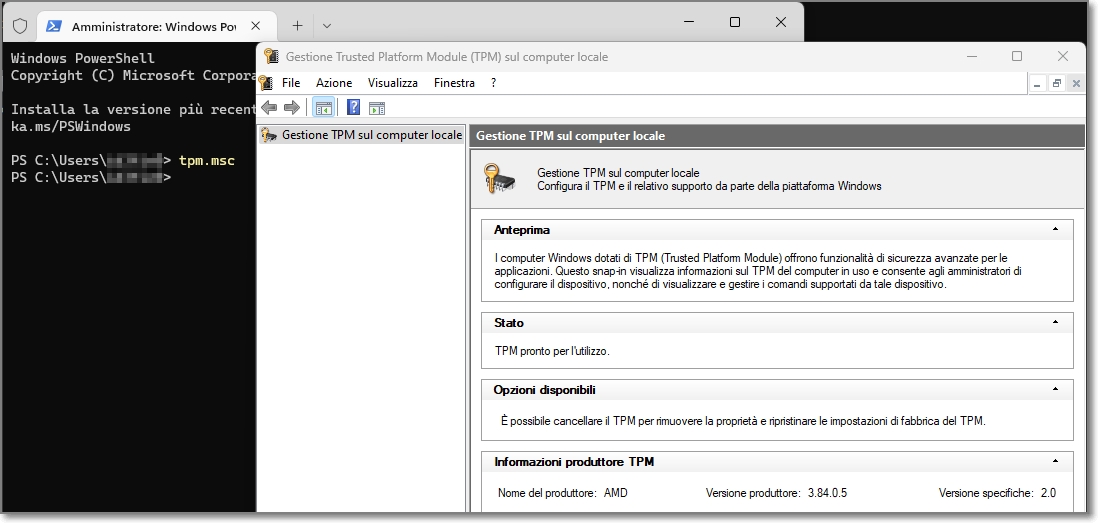1098x523 pixels.
Task: Click the manufacturer name value AMD
Action: [616, 493]
